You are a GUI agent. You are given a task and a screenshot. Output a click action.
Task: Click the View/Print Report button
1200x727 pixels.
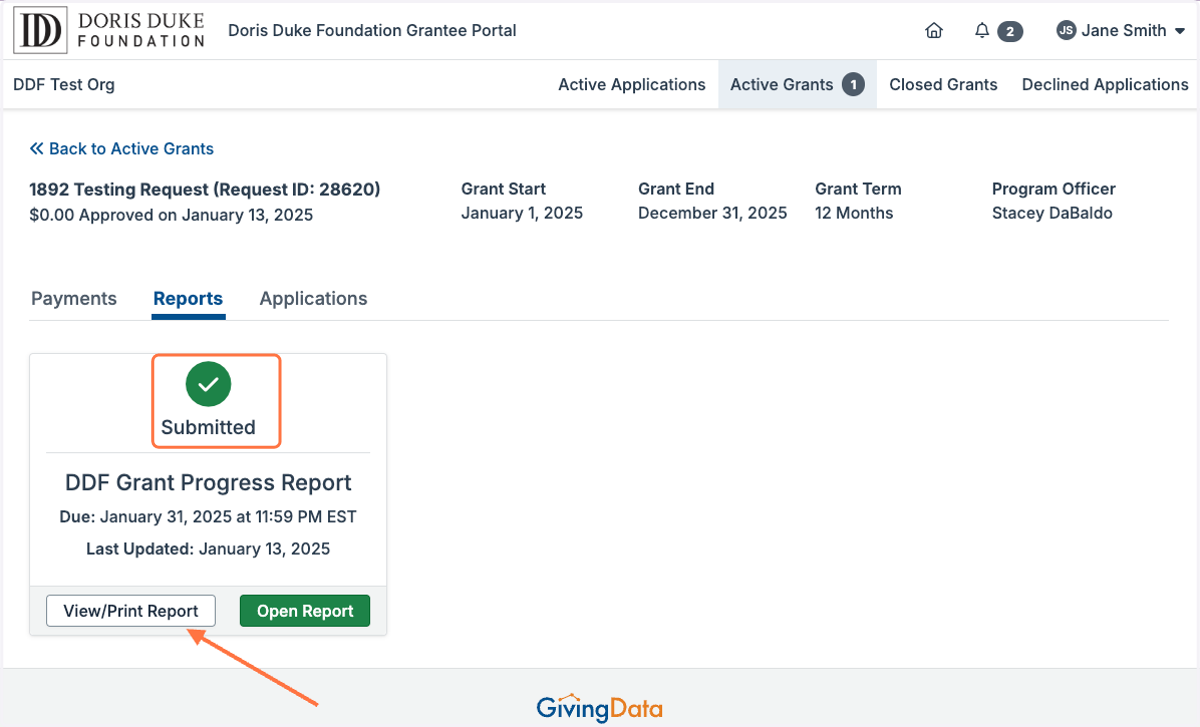131,611
